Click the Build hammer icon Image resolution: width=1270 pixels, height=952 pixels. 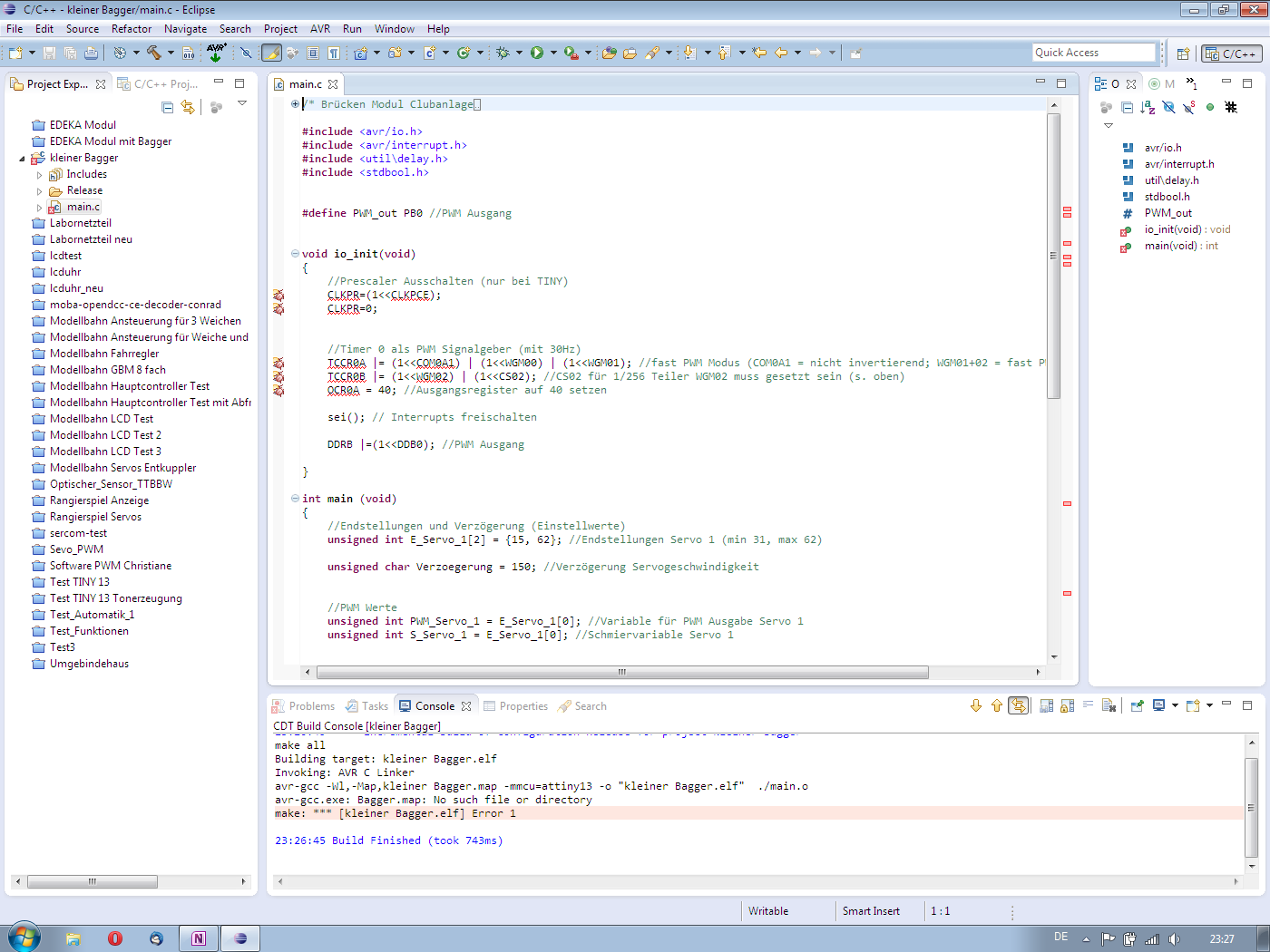click(x=153, y=53)
